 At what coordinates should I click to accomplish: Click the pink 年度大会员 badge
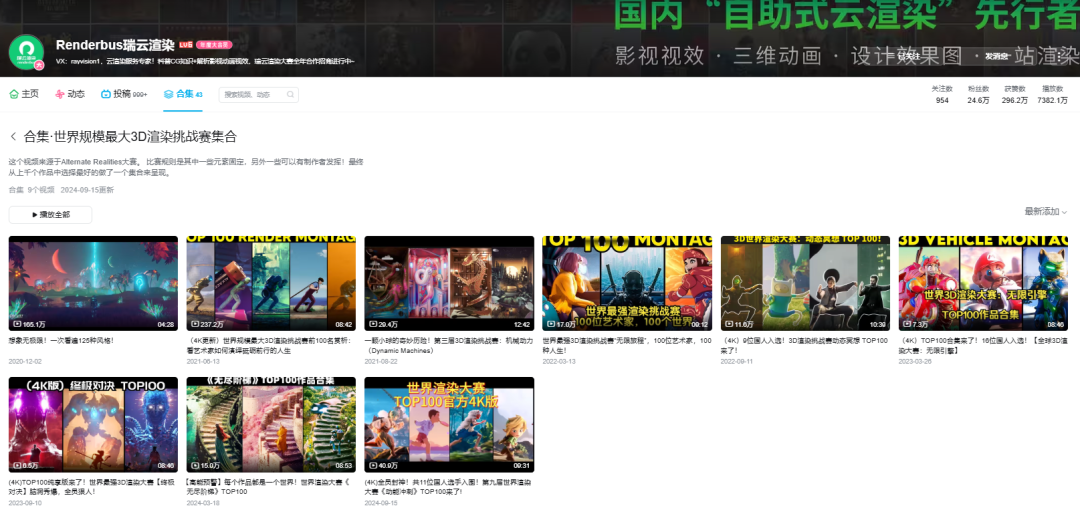(213, 45)
